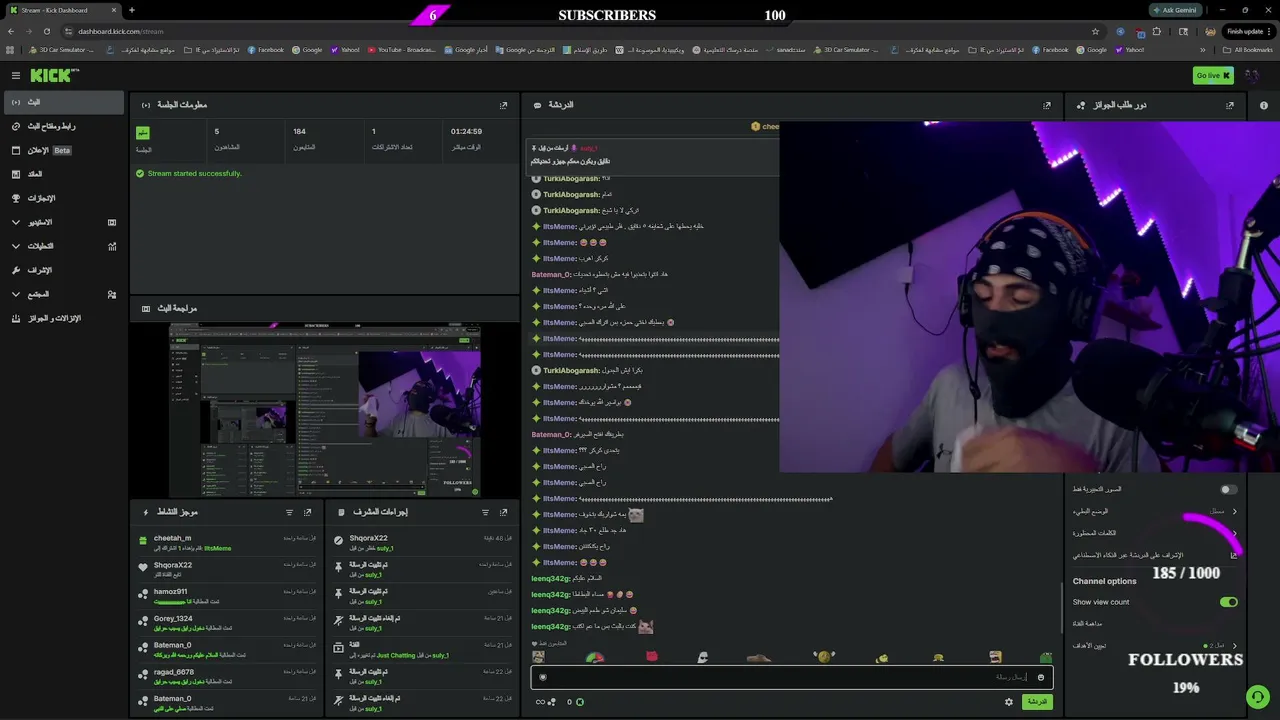Open the Moderation (الإشراف) sidebar item
The width and height of the screenshot is (1280, 720).
coord(64,270)
